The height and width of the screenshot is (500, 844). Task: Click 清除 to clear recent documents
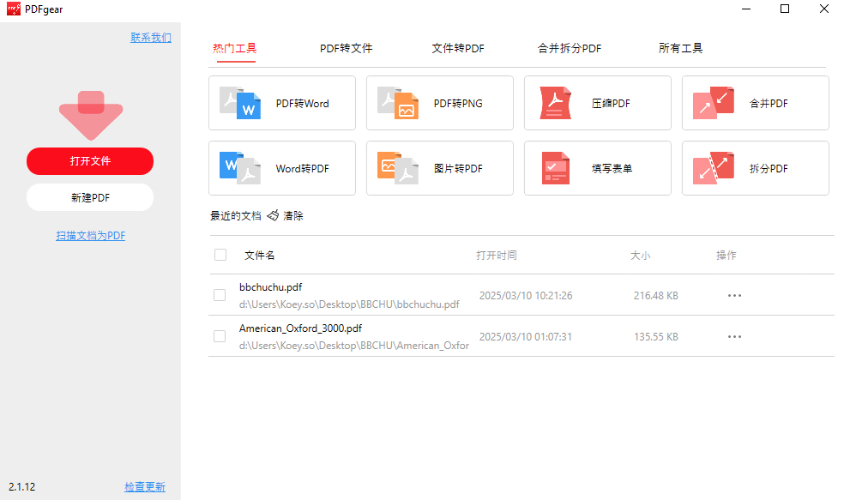(293, 216)
